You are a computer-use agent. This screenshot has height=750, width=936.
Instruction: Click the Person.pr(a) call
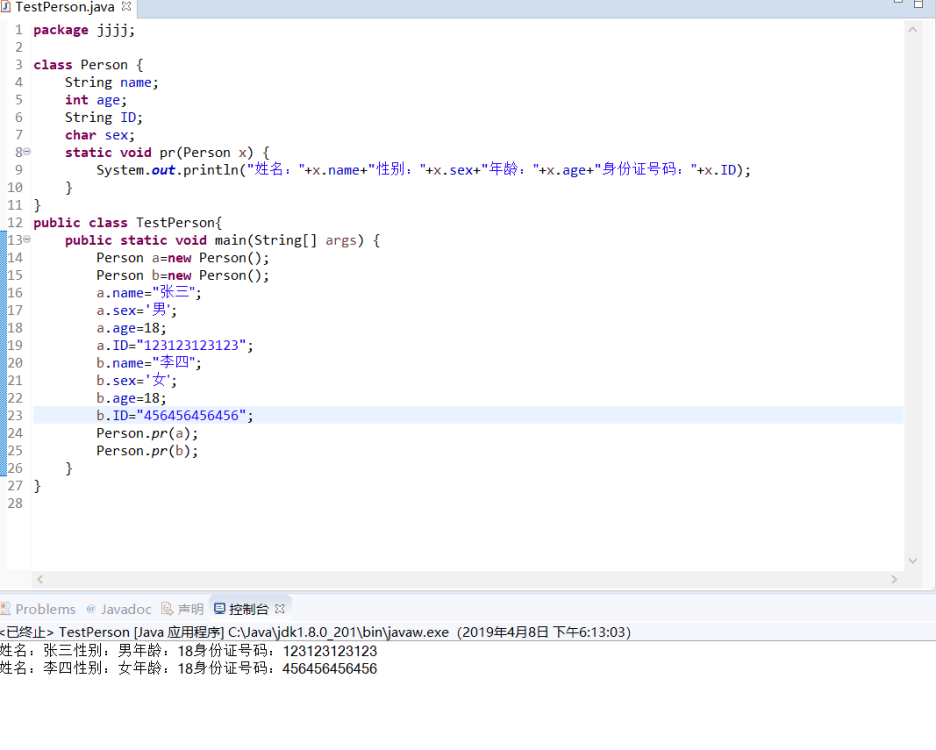click(147, 433)
